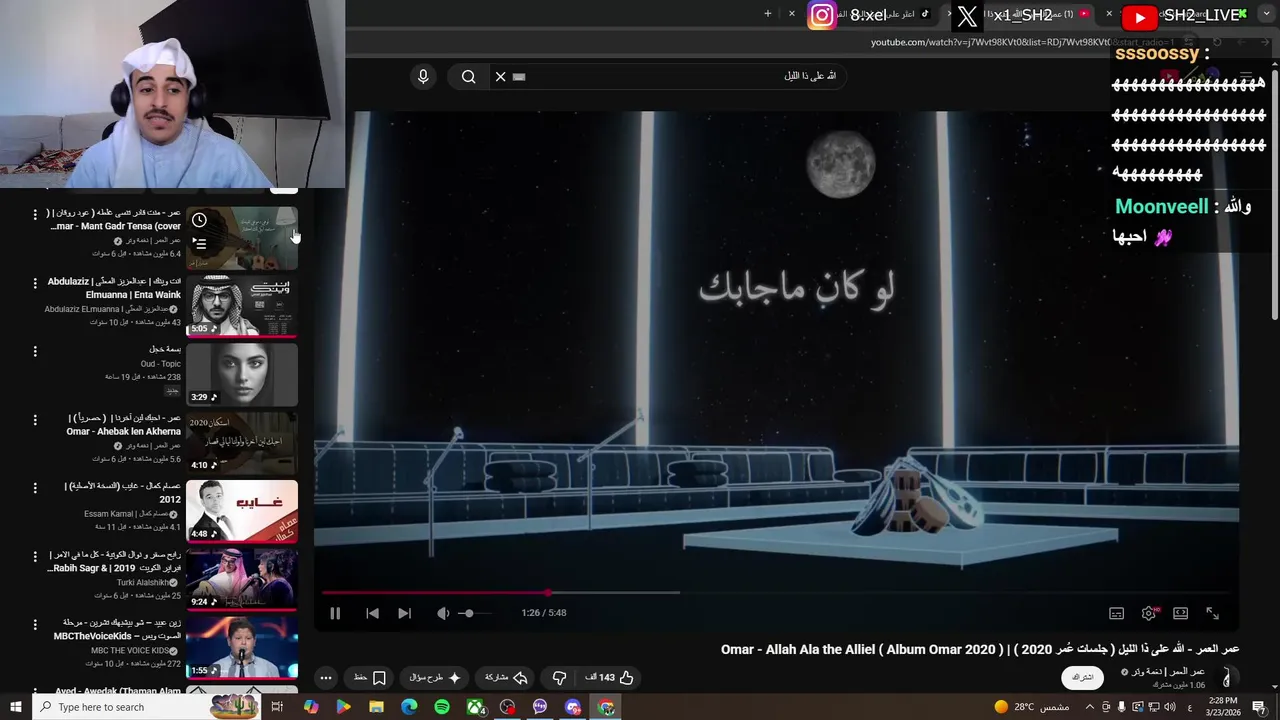Open the 28°C weather widget

point(1030,707)
